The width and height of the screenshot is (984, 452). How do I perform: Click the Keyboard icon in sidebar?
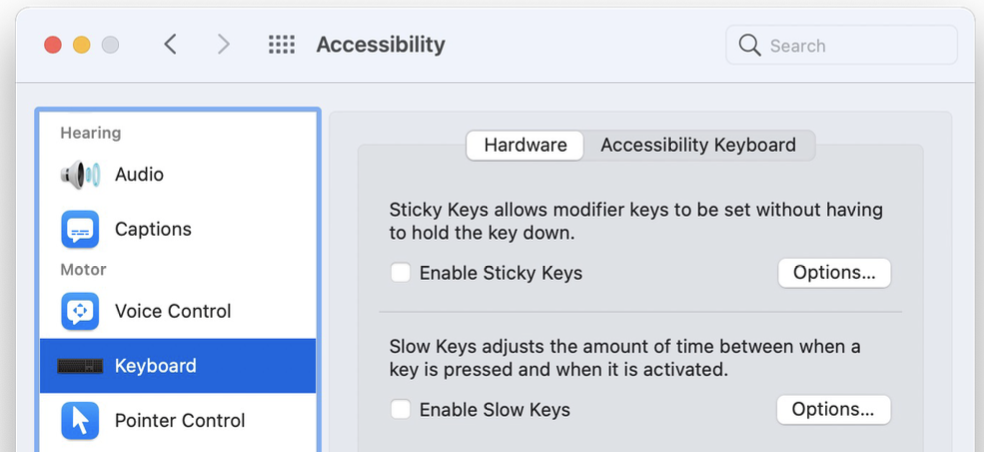pos(80,366)
